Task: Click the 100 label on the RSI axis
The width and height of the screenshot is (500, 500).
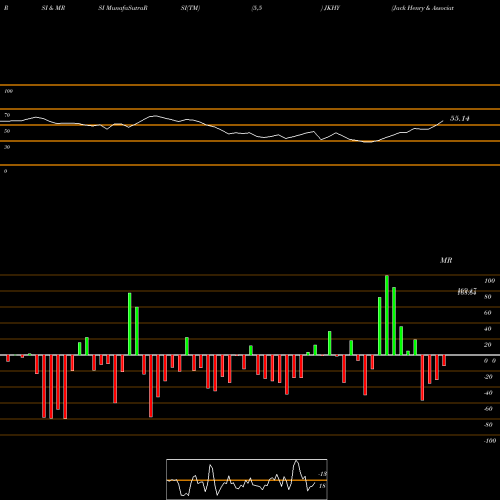Action: click(8, 91)
